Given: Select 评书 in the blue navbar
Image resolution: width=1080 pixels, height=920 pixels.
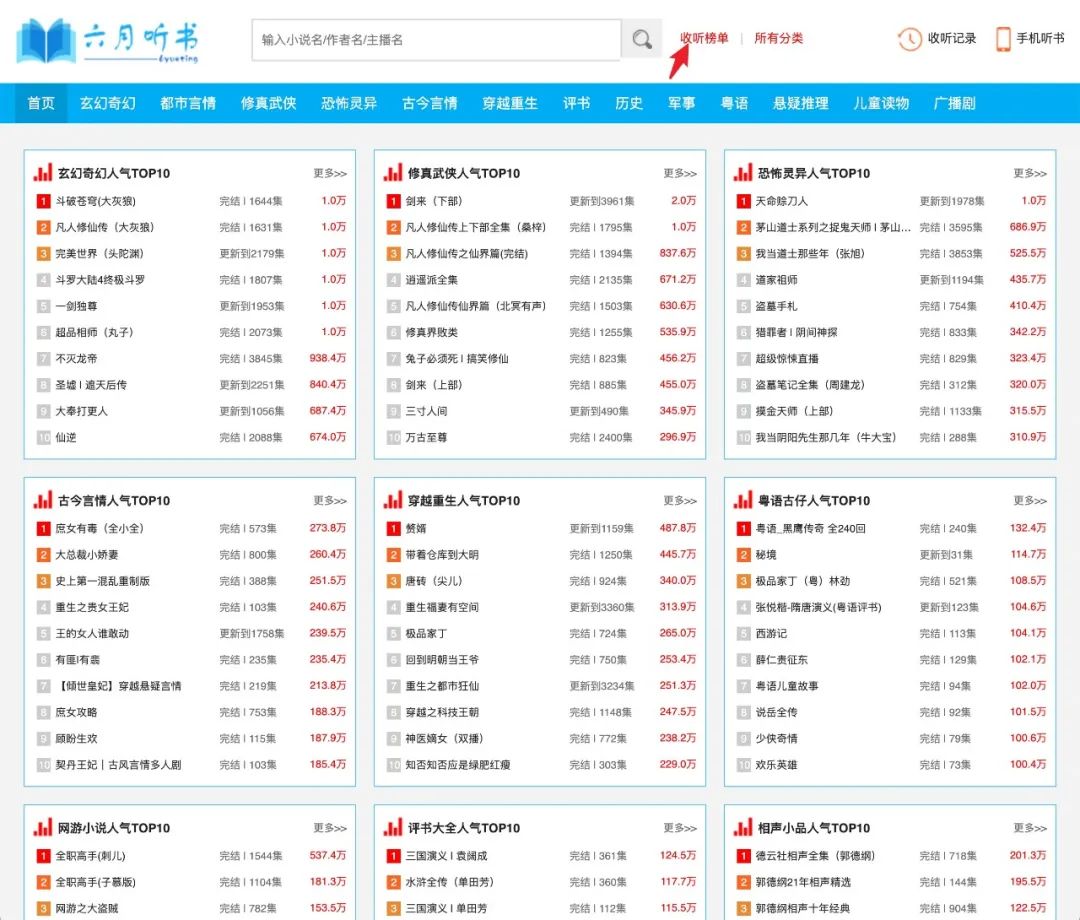Looking at the screenshot, I should (x=577, y=103).
